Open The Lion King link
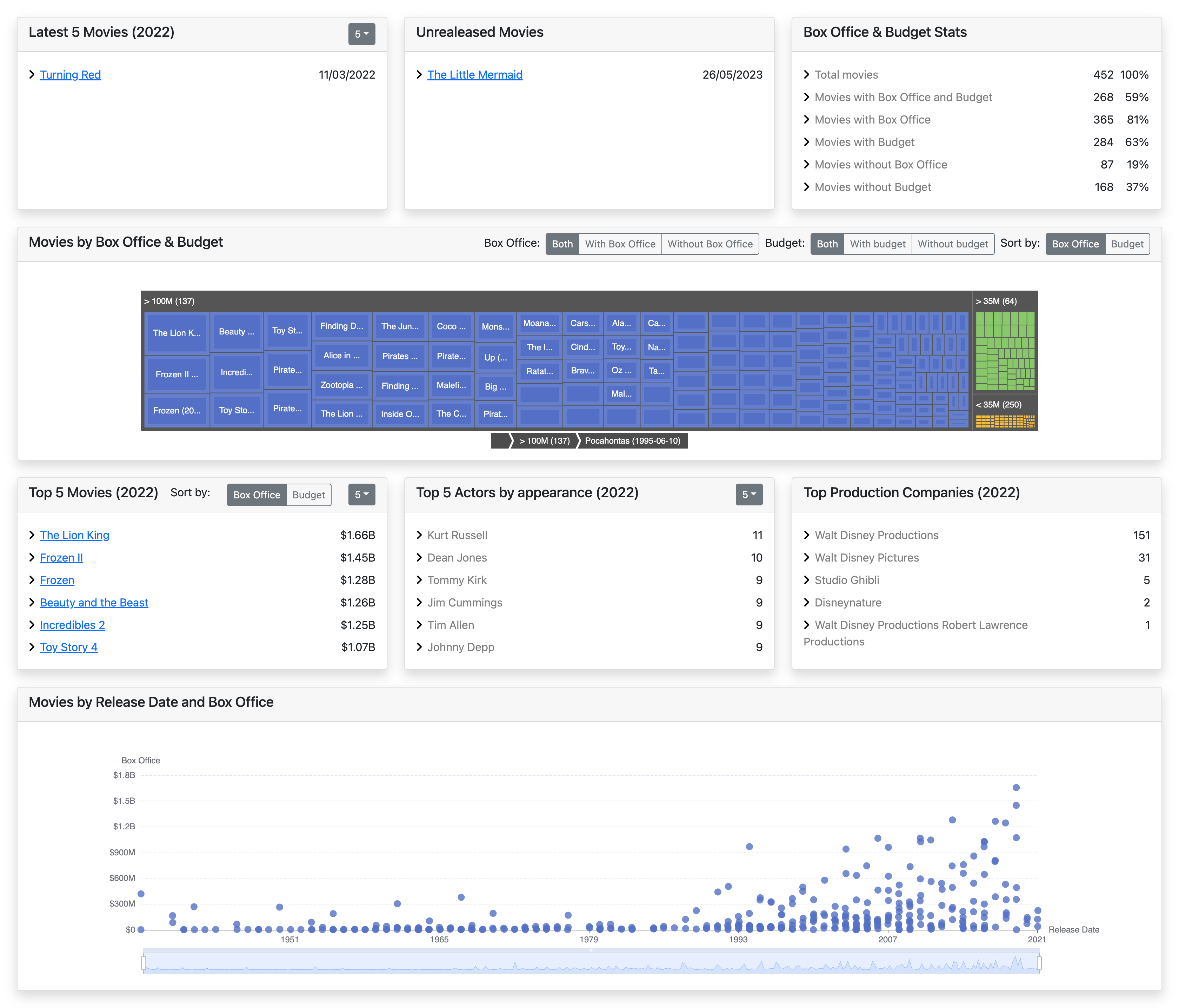The image size is (1179, 1008). point(74,535)
